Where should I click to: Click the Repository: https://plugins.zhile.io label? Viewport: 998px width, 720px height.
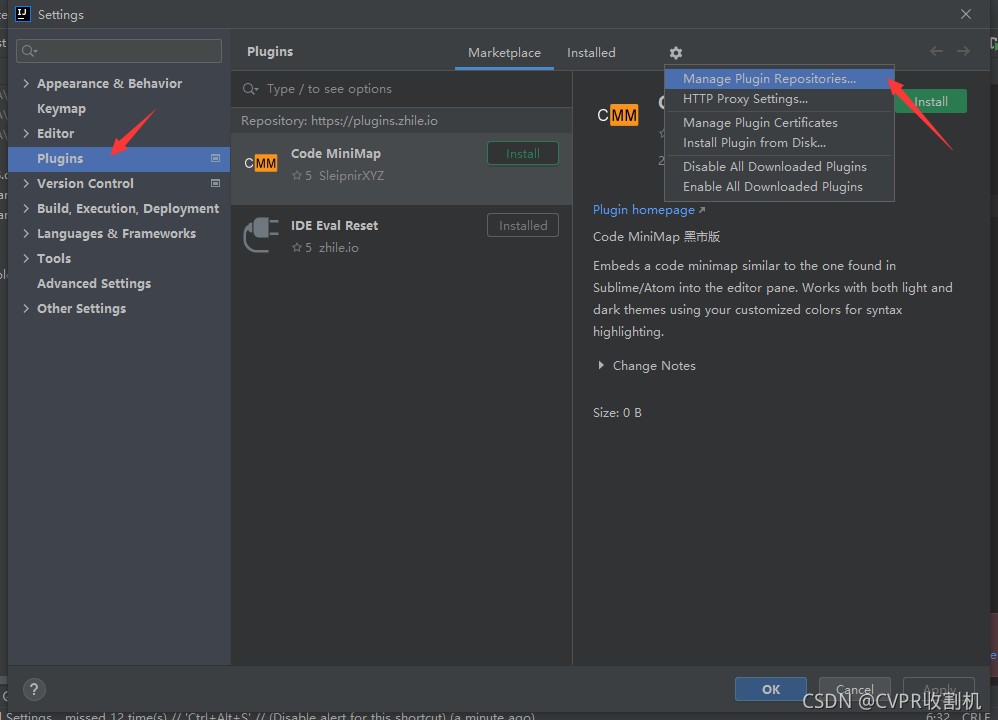click(339, 120)
